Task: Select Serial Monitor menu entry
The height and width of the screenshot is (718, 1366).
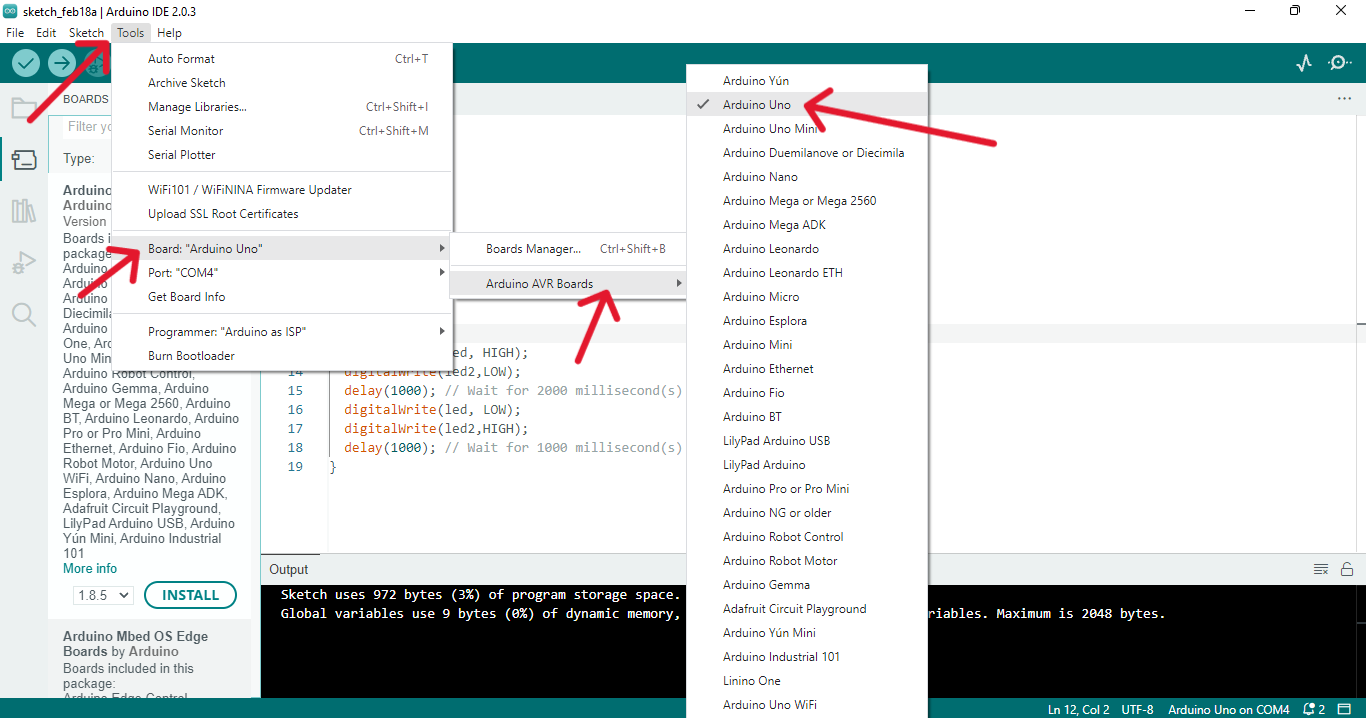Action: tap(282, 131)
